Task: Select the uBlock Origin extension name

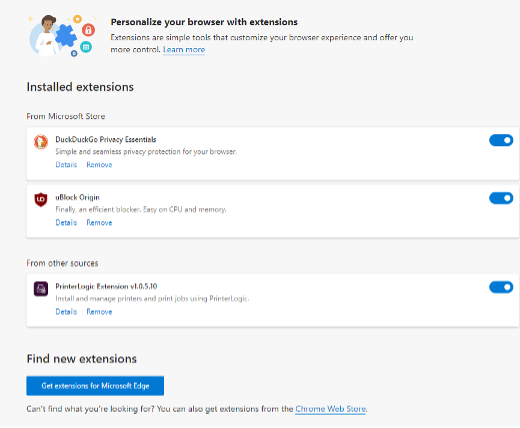Action: (77, 197)
